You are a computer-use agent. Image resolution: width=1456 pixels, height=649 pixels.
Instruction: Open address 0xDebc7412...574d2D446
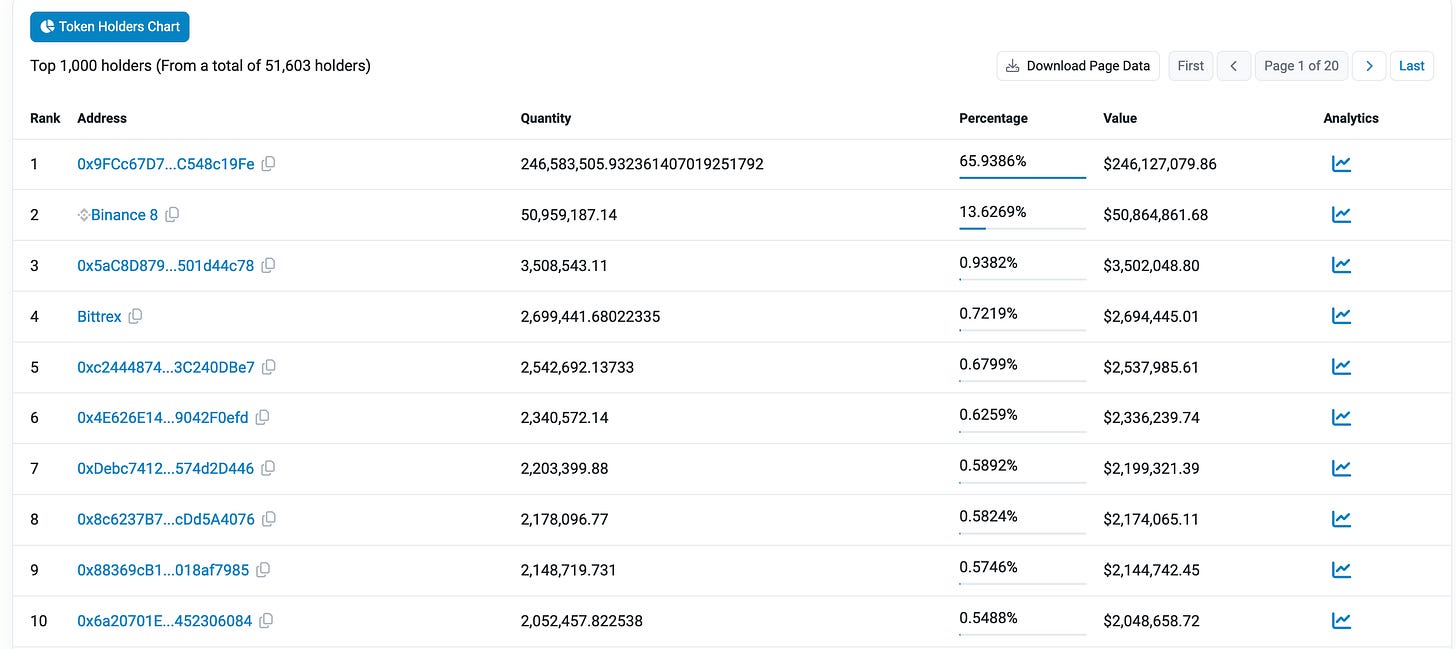click(x=166, y=469)
